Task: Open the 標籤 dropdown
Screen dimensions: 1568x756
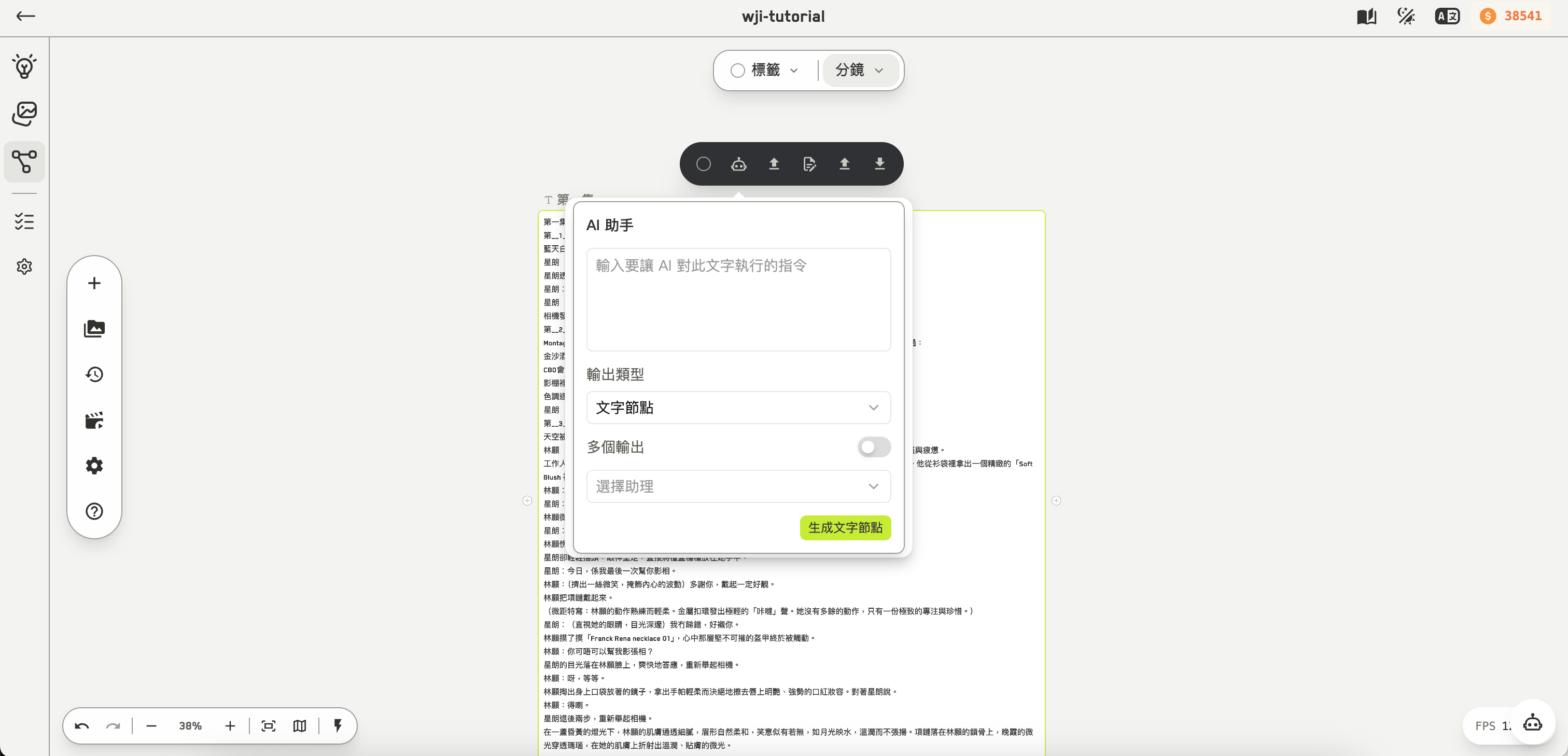Action: 766,71
